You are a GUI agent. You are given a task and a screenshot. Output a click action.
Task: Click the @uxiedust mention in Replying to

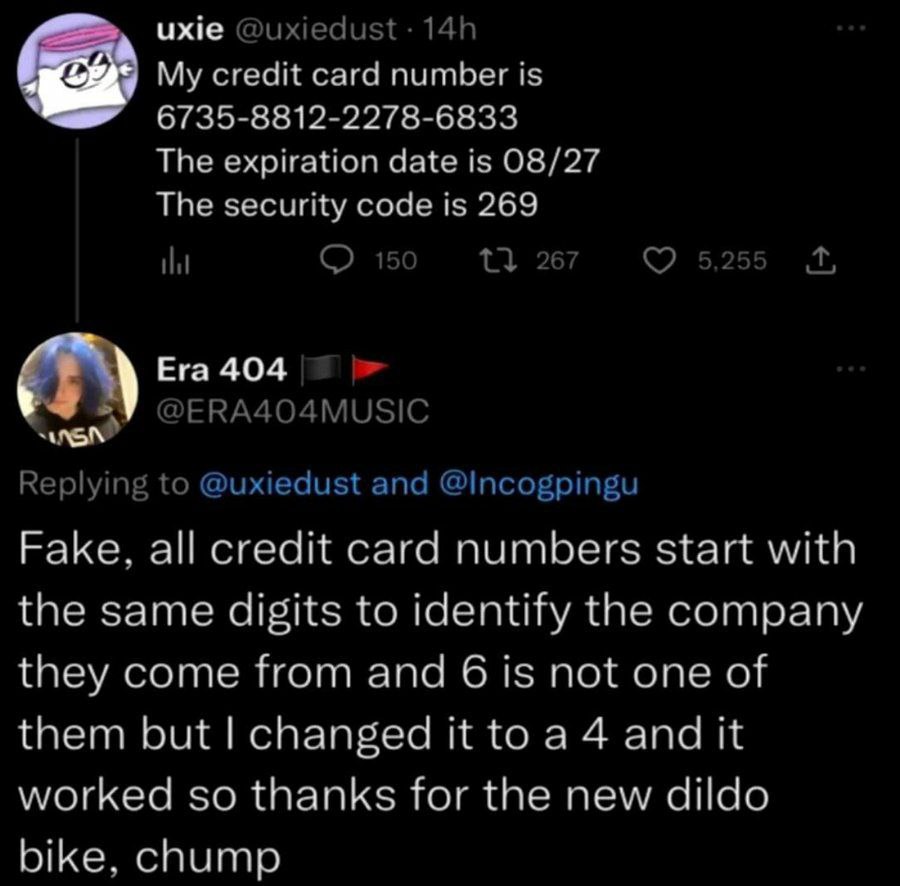point(280,484)
